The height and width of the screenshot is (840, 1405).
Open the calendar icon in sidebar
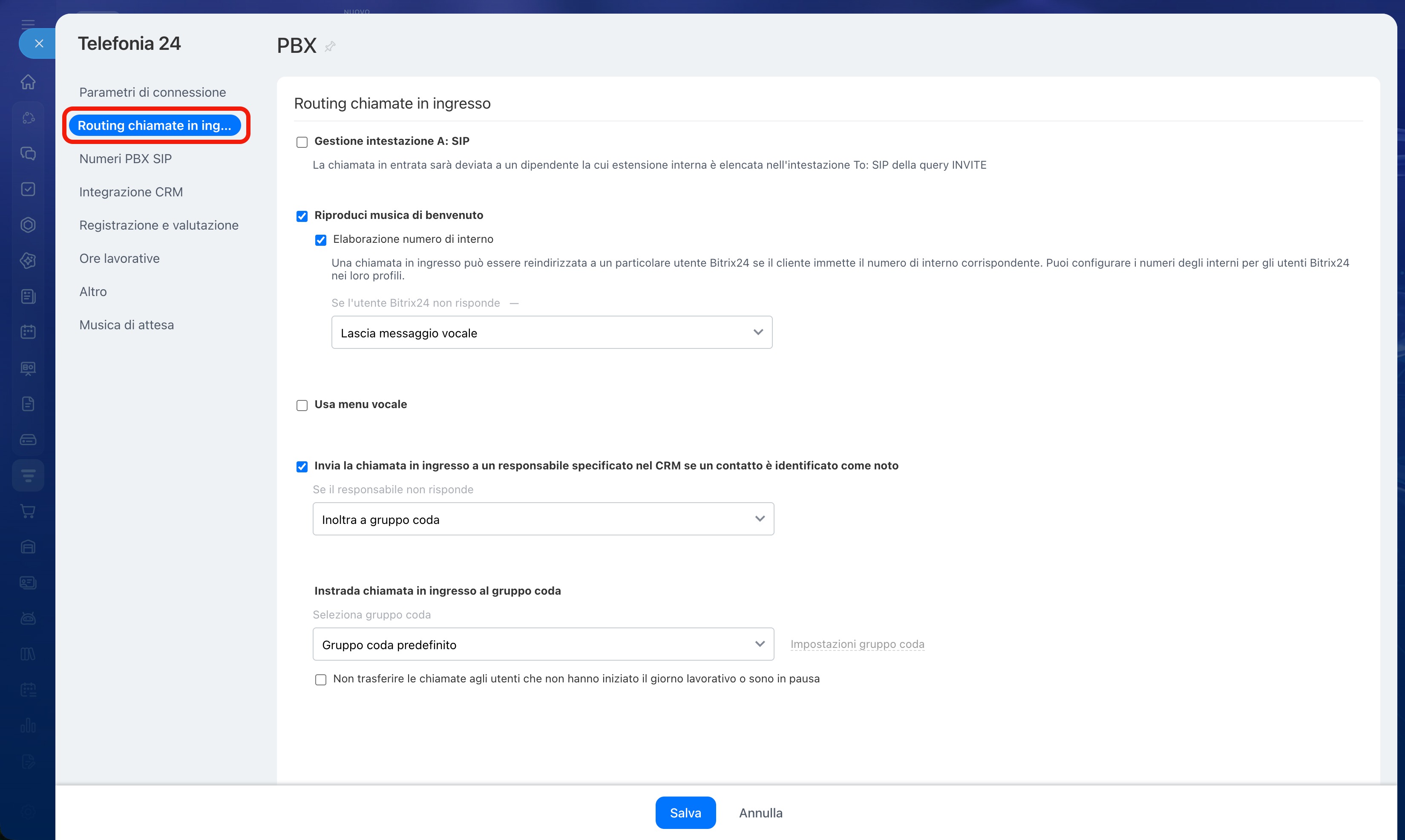[28, 332]
